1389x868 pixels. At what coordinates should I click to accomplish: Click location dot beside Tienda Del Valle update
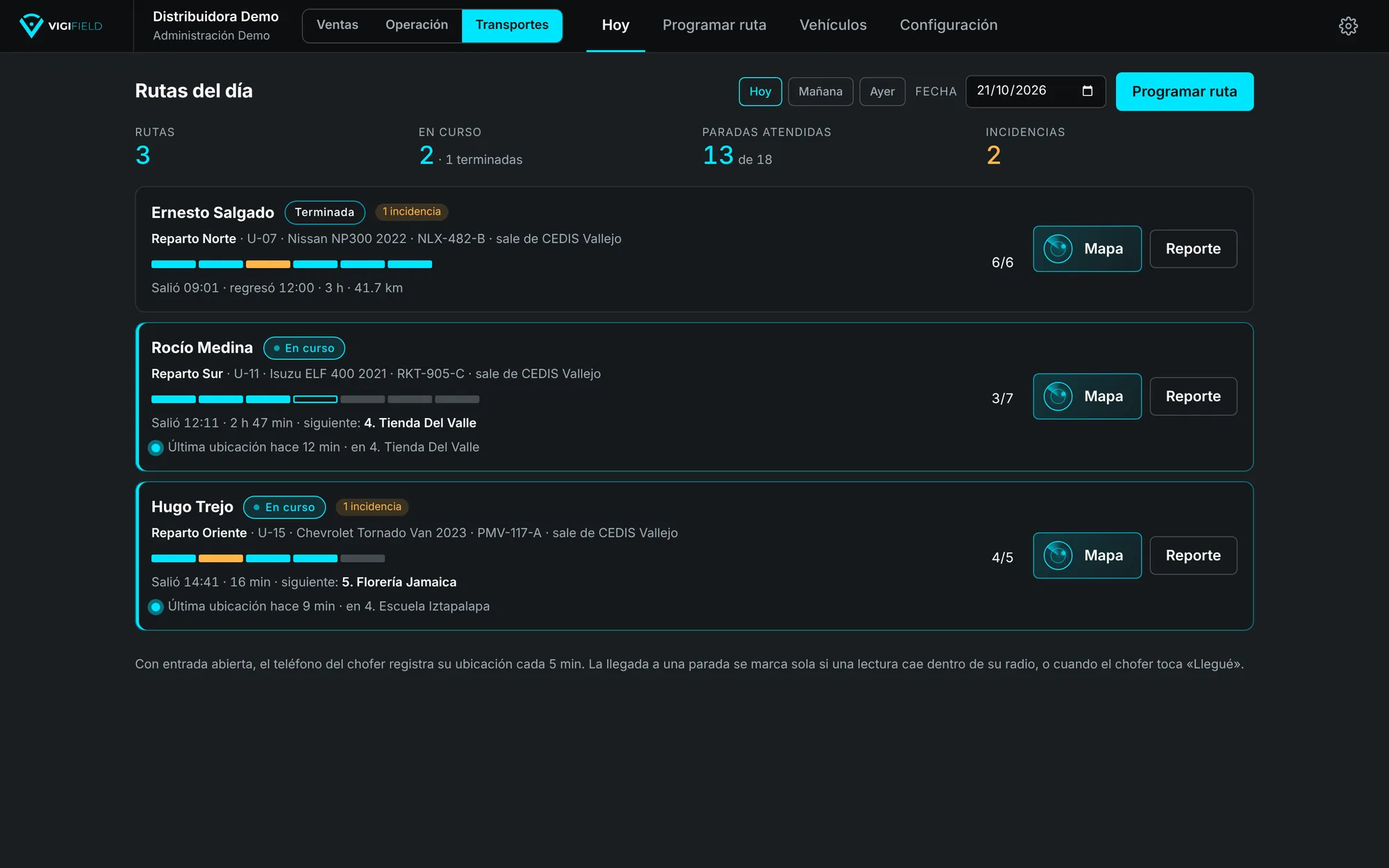coord(156,448)
